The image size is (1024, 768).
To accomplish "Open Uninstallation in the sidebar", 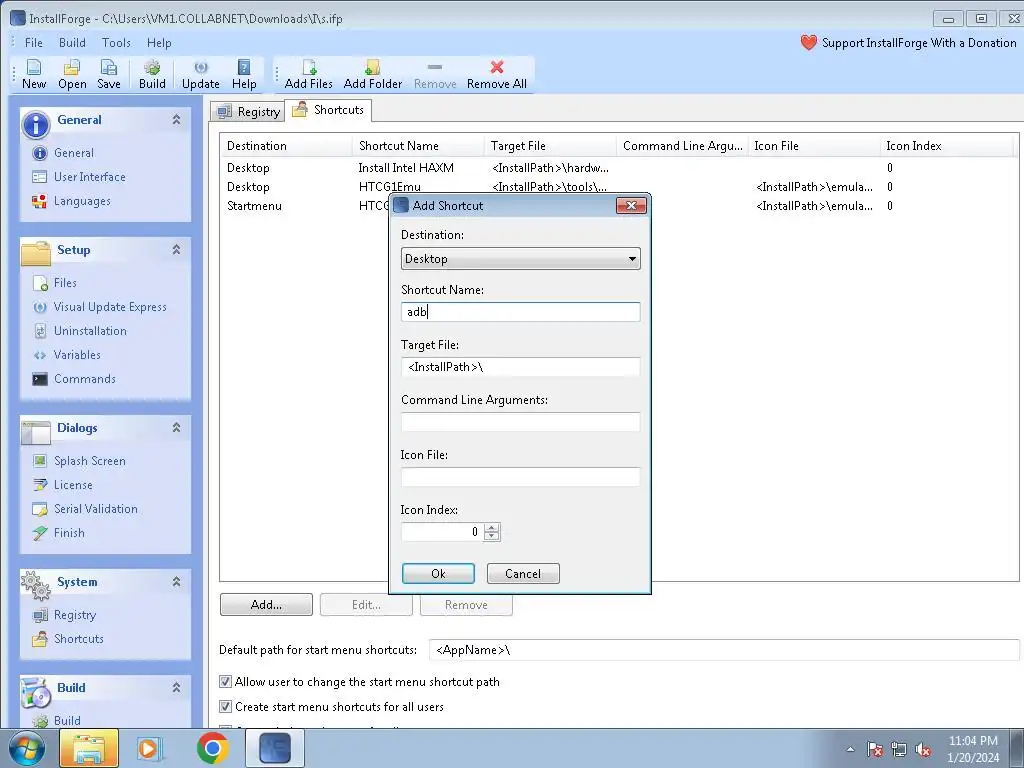I will pos(80,331).
